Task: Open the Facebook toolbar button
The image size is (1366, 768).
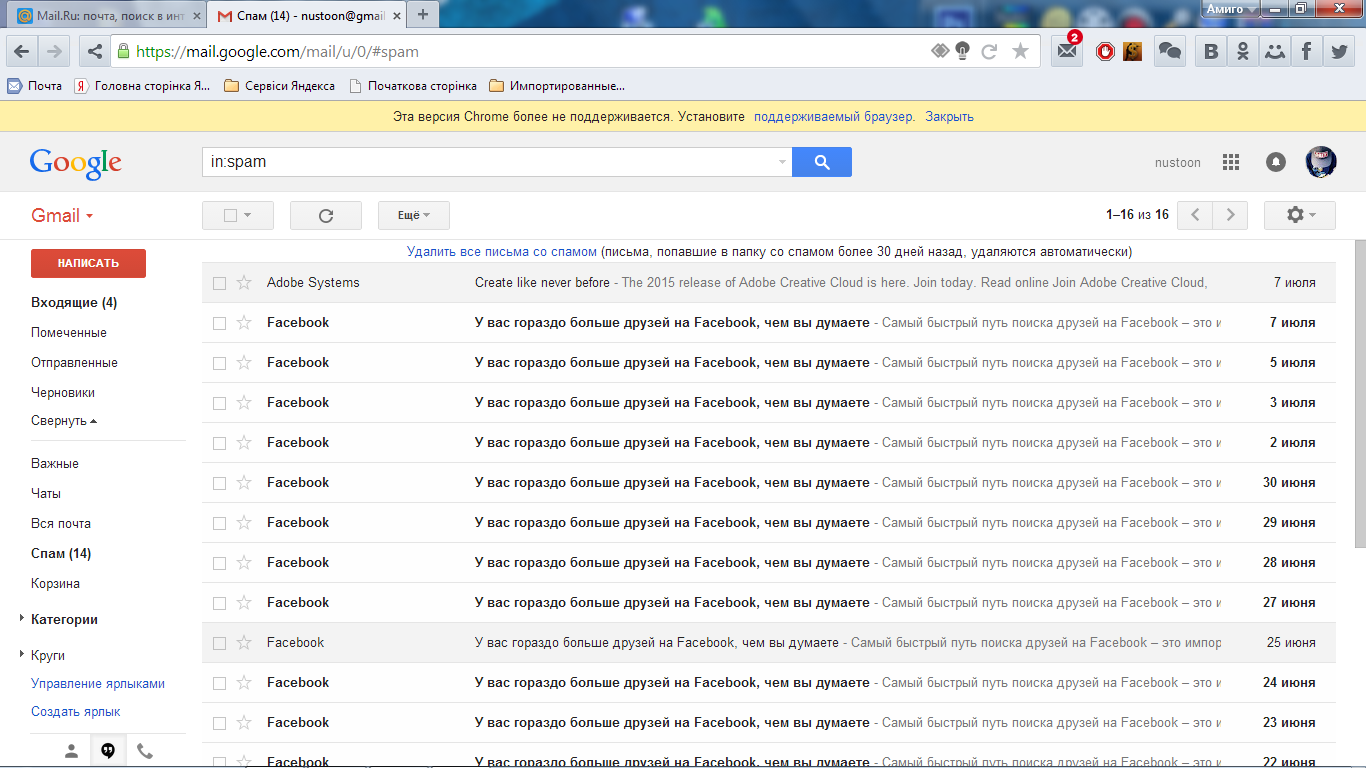Action: 1306,51
